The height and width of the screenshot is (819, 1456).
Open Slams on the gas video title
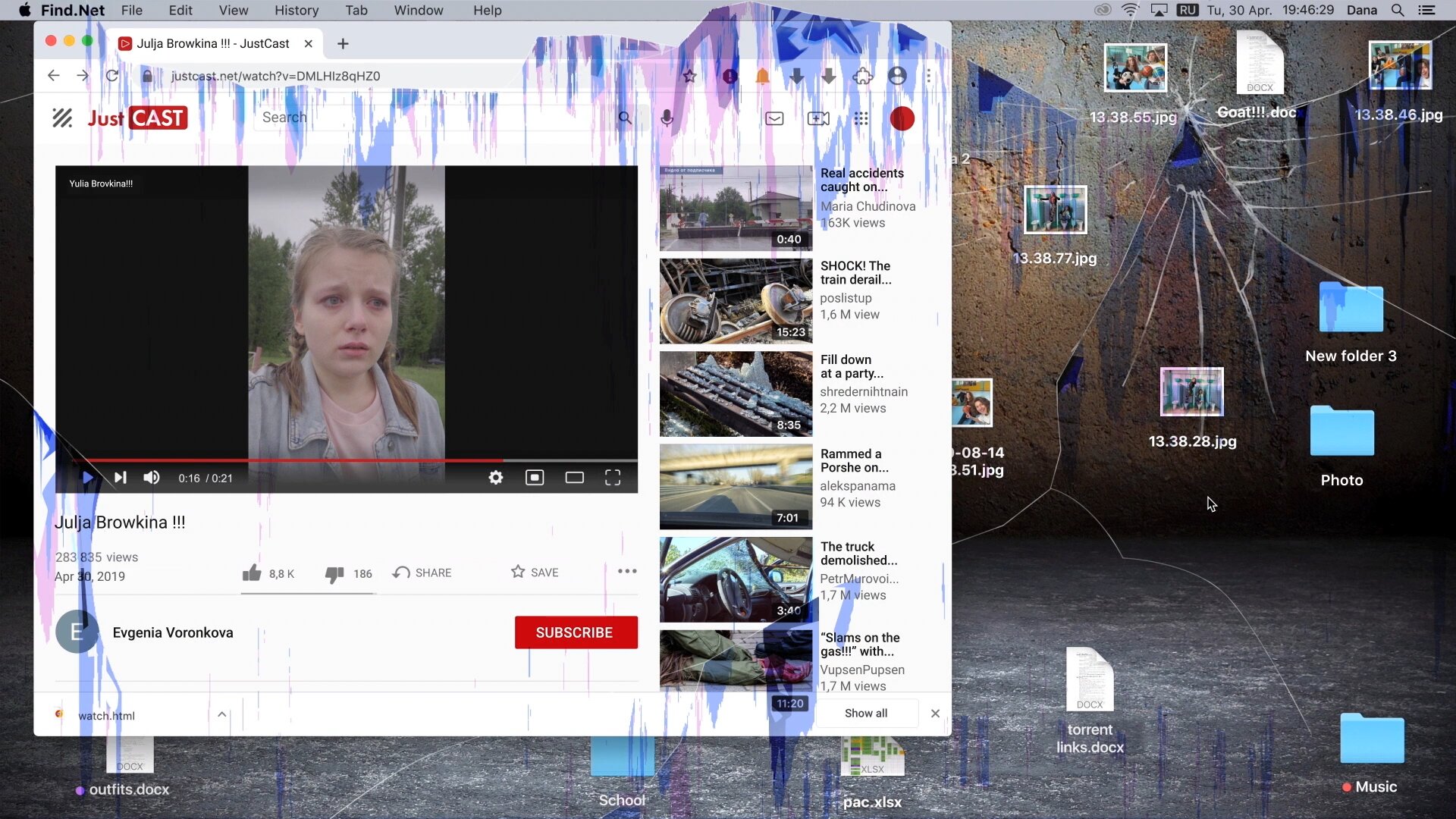point(861,645)
